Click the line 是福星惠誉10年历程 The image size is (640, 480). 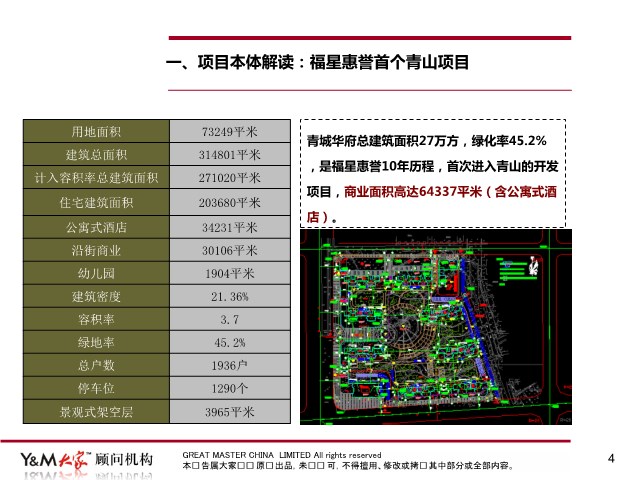coord(377,166)
